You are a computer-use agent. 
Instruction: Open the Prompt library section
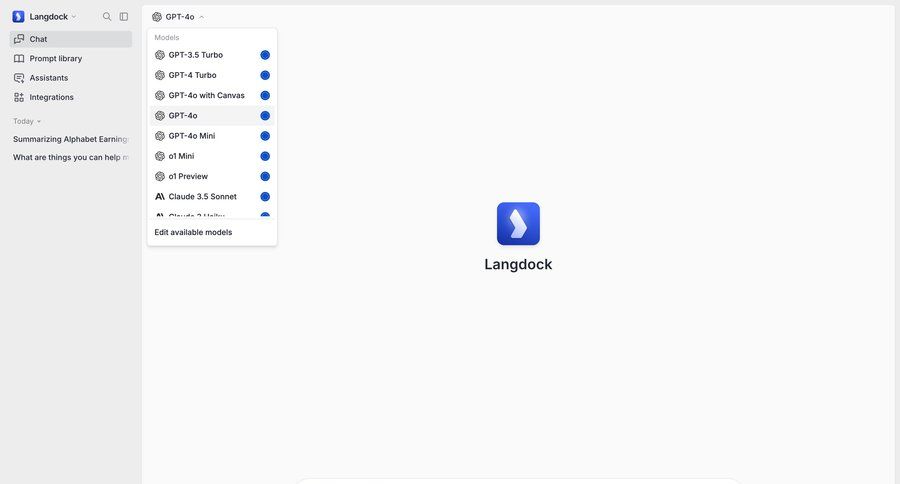coord(71,59)
